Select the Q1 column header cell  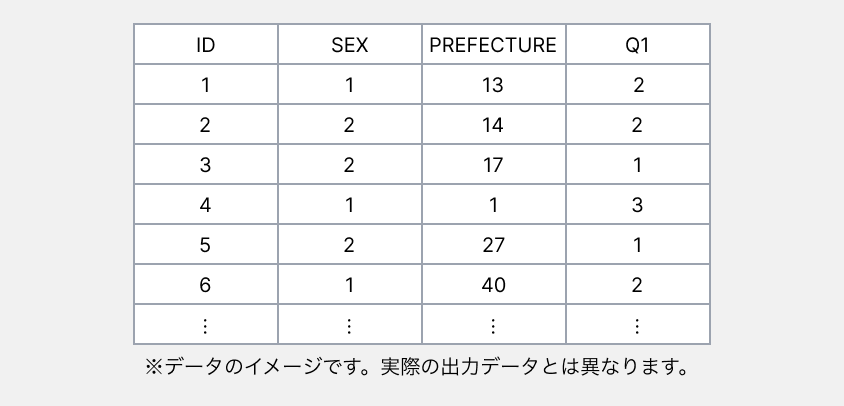(638, 45)
